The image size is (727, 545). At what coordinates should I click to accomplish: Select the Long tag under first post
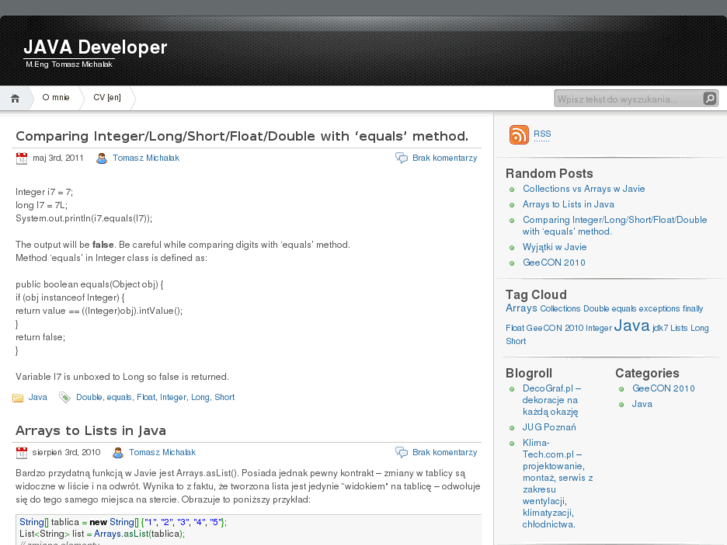(200, 398)
